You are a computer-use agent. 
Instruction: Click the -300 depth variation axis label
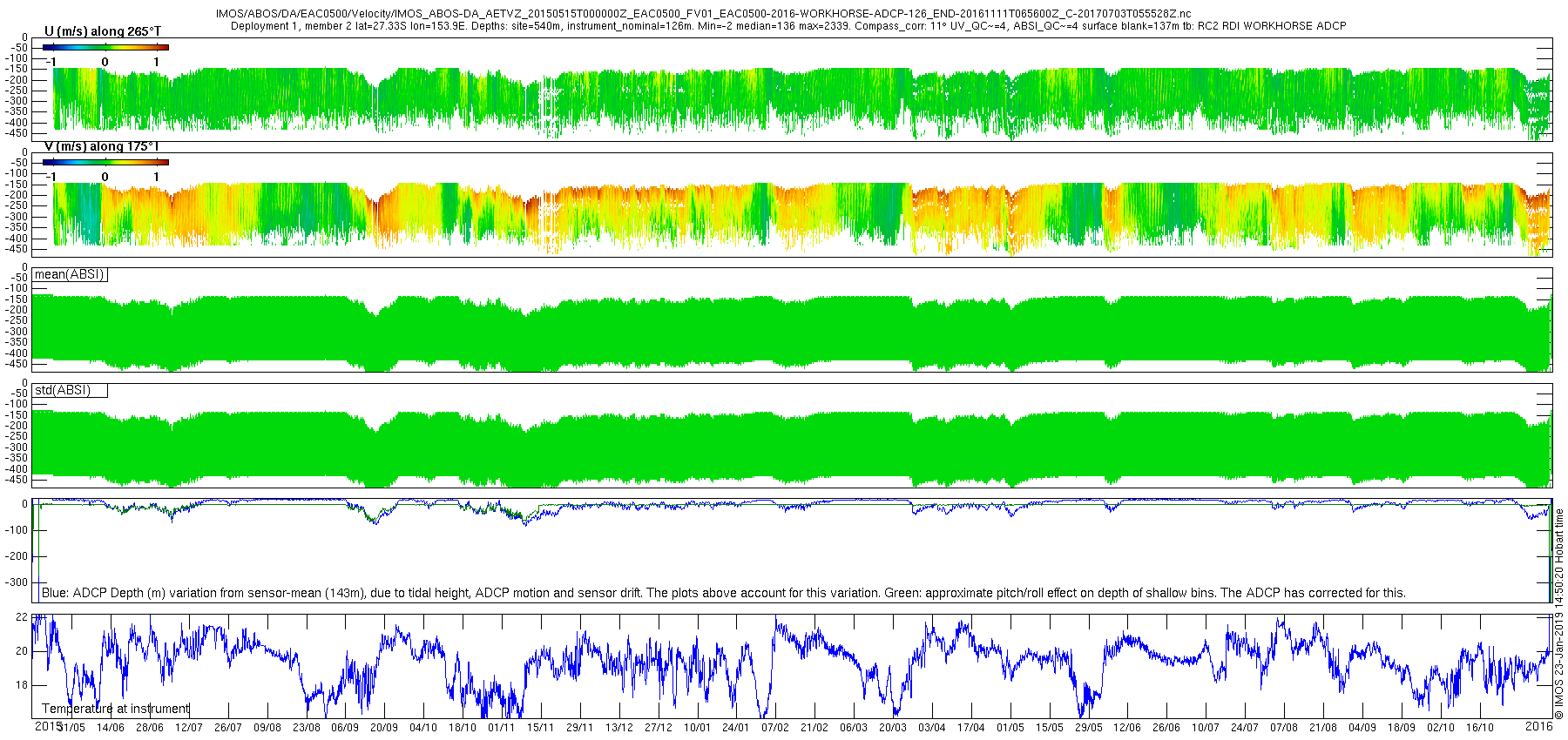click(x=17, y=582)
